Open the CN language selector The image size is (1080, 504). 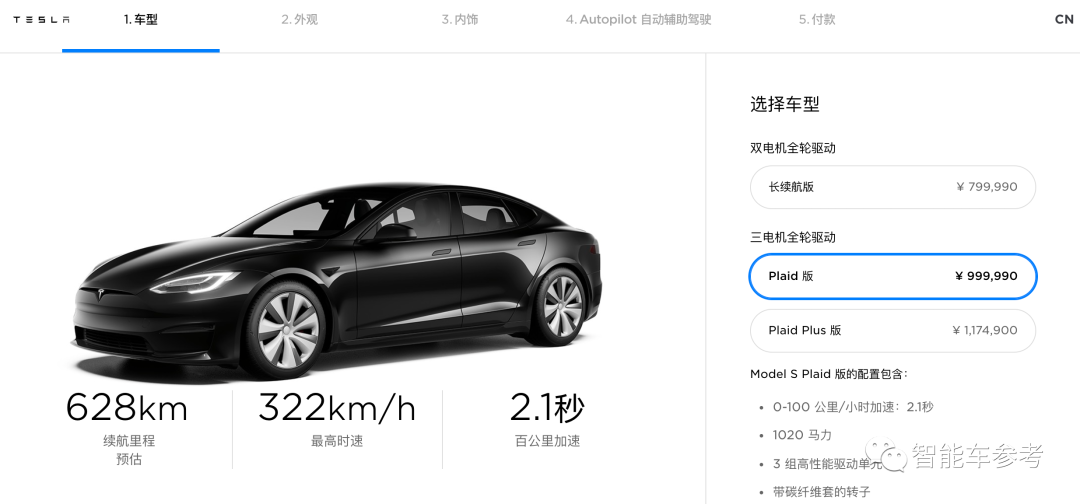tap(1064, 19)
